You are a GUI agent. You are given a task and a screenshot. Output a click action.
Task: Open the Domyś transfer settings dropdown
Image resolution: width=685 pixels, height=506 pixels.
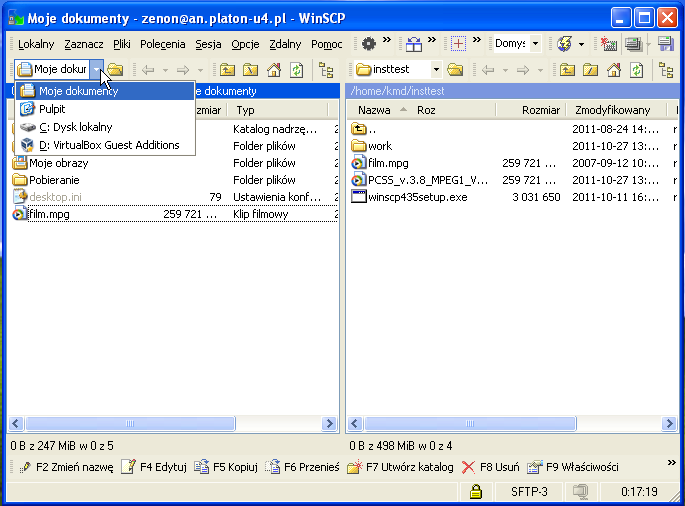click(x=535, y=44)
